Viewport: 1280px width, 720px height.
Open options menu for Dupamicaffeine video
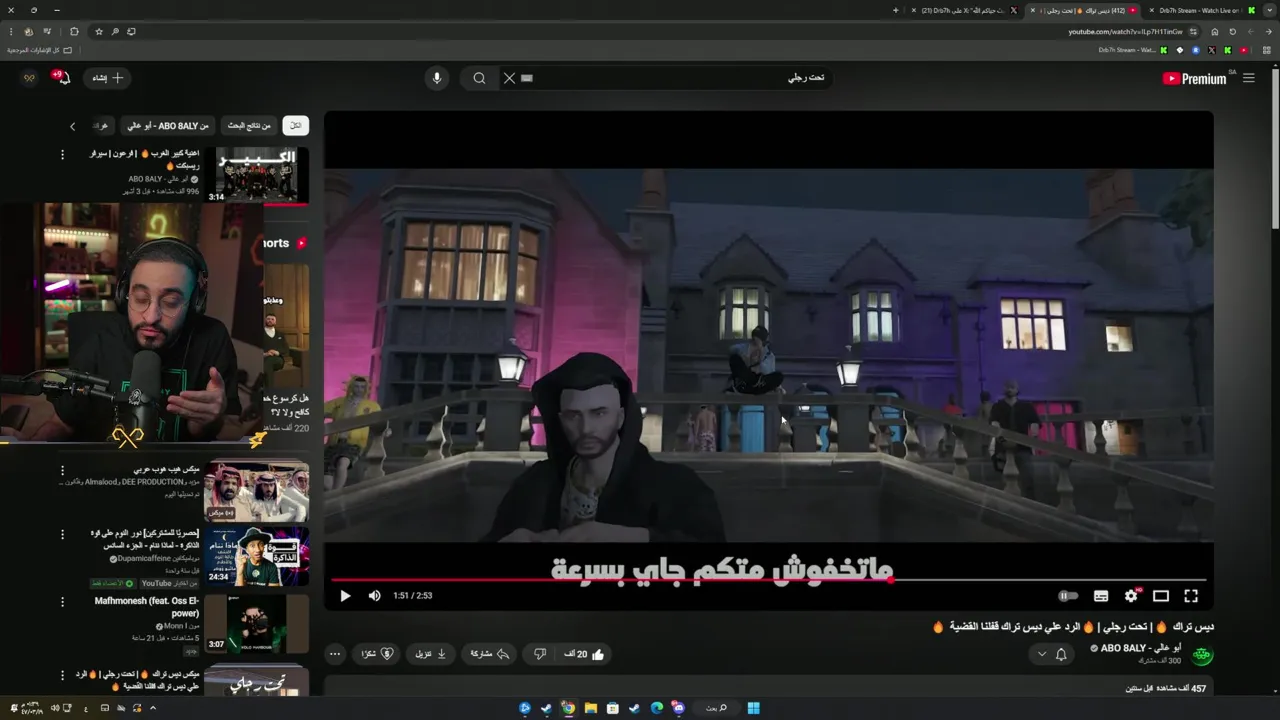[x=62, y=535]
